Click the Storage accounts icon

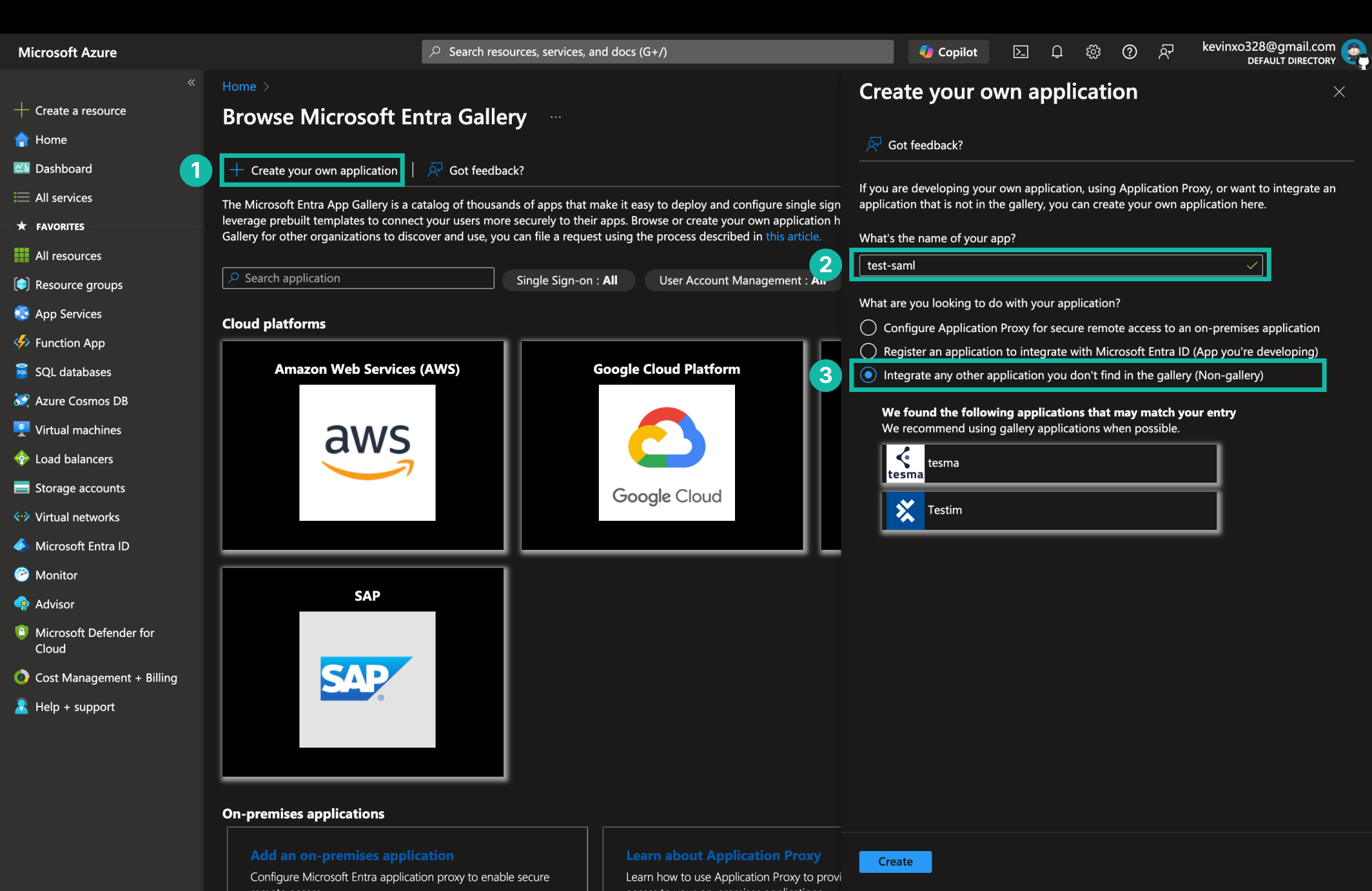pos(22,488)
